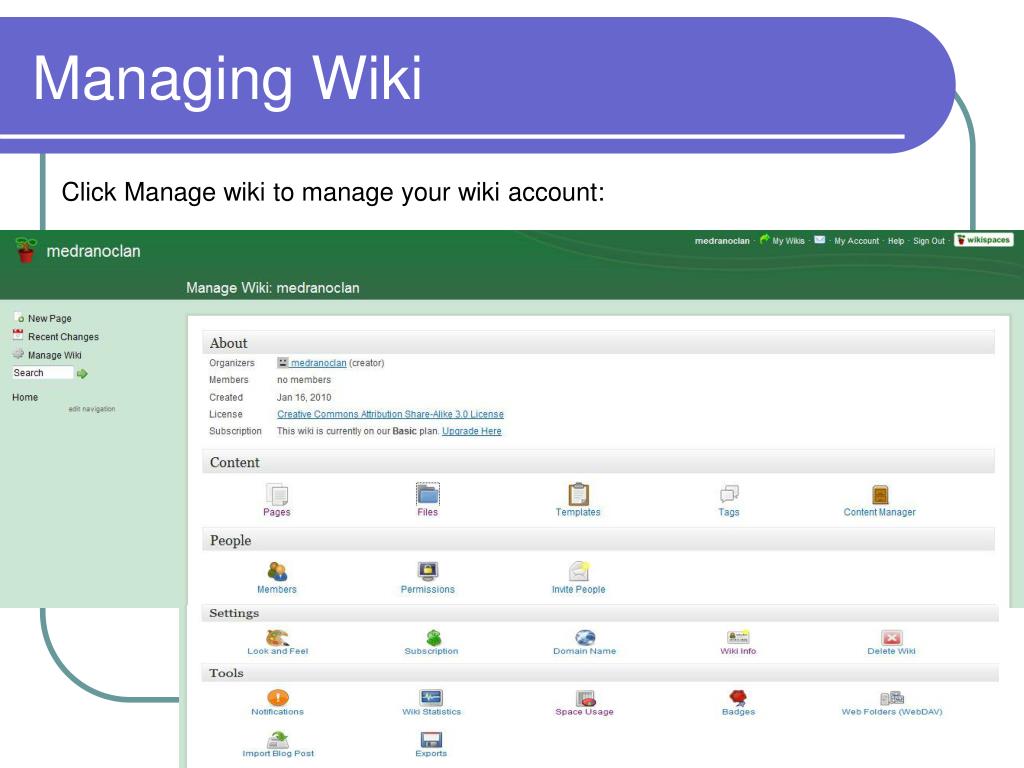Click the green search arrow icon

[x=82, y=374]
